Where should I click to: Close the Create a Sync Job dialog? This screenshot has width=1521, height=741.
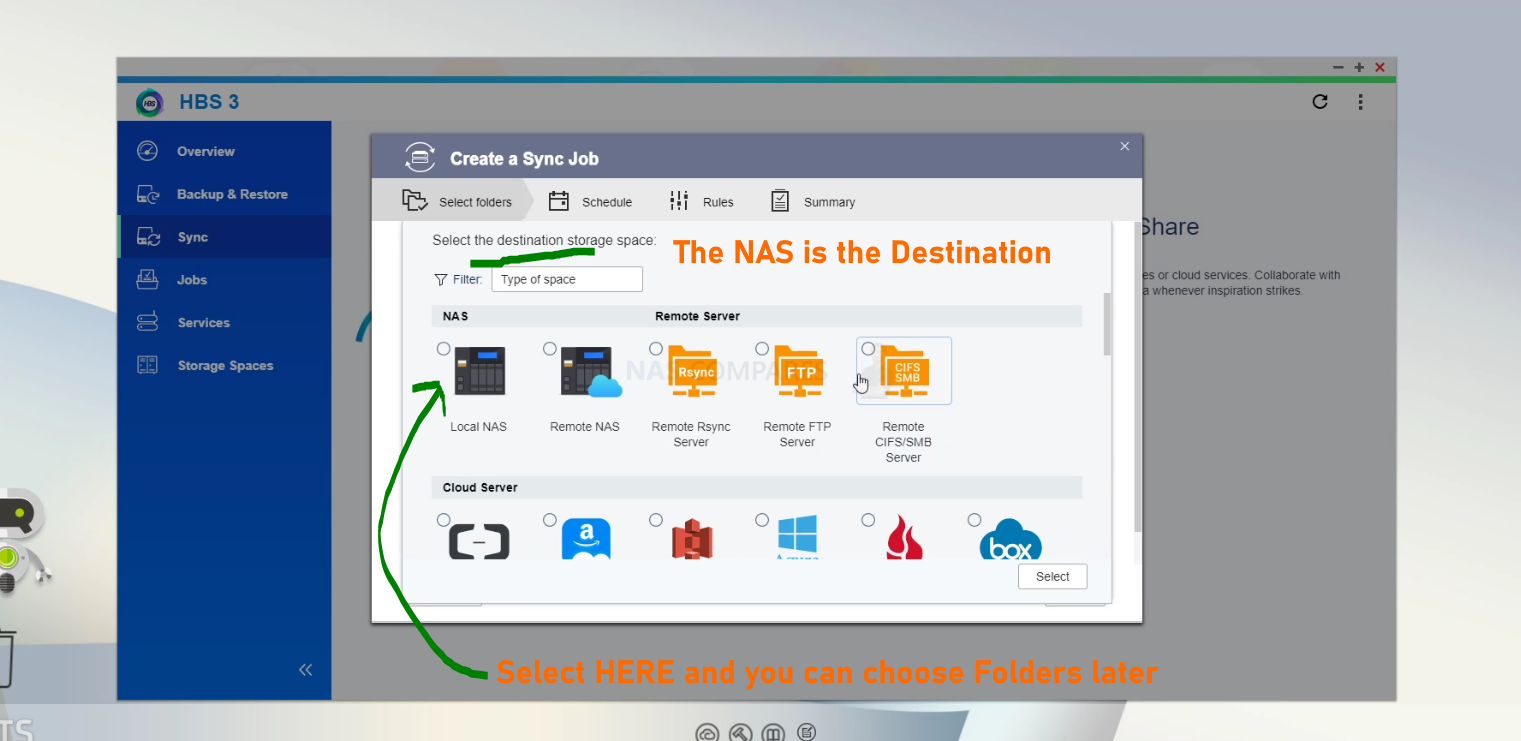pyautogui.click(x=1124, y=146)
